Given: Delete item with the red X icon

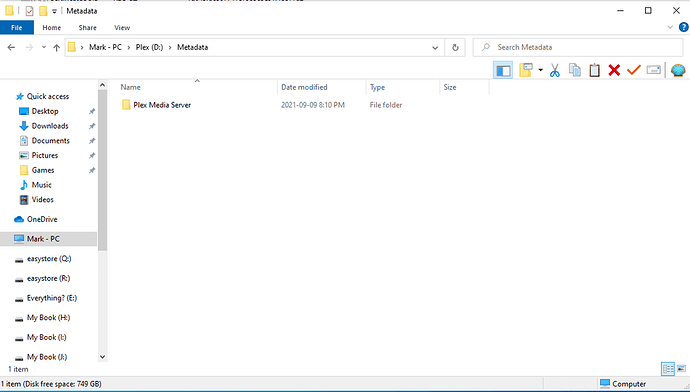Looking at the screenshot, I should pyautogui.click(x=614, y=70).
